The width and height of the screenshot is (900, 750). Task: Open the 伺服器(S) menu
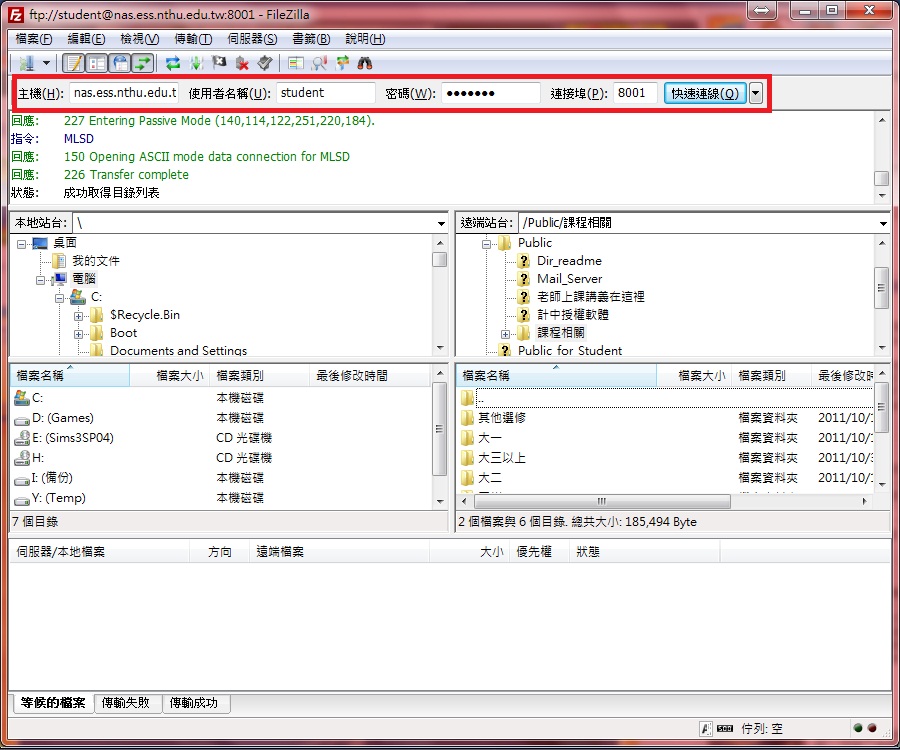point(252,39)
